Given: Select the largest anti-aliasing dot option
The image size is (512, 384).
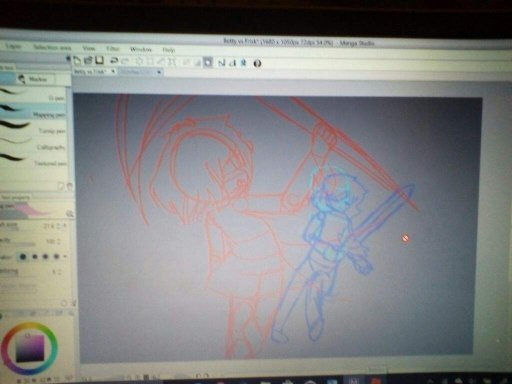Looking at the screenshot, I should [x=23, y=257].
